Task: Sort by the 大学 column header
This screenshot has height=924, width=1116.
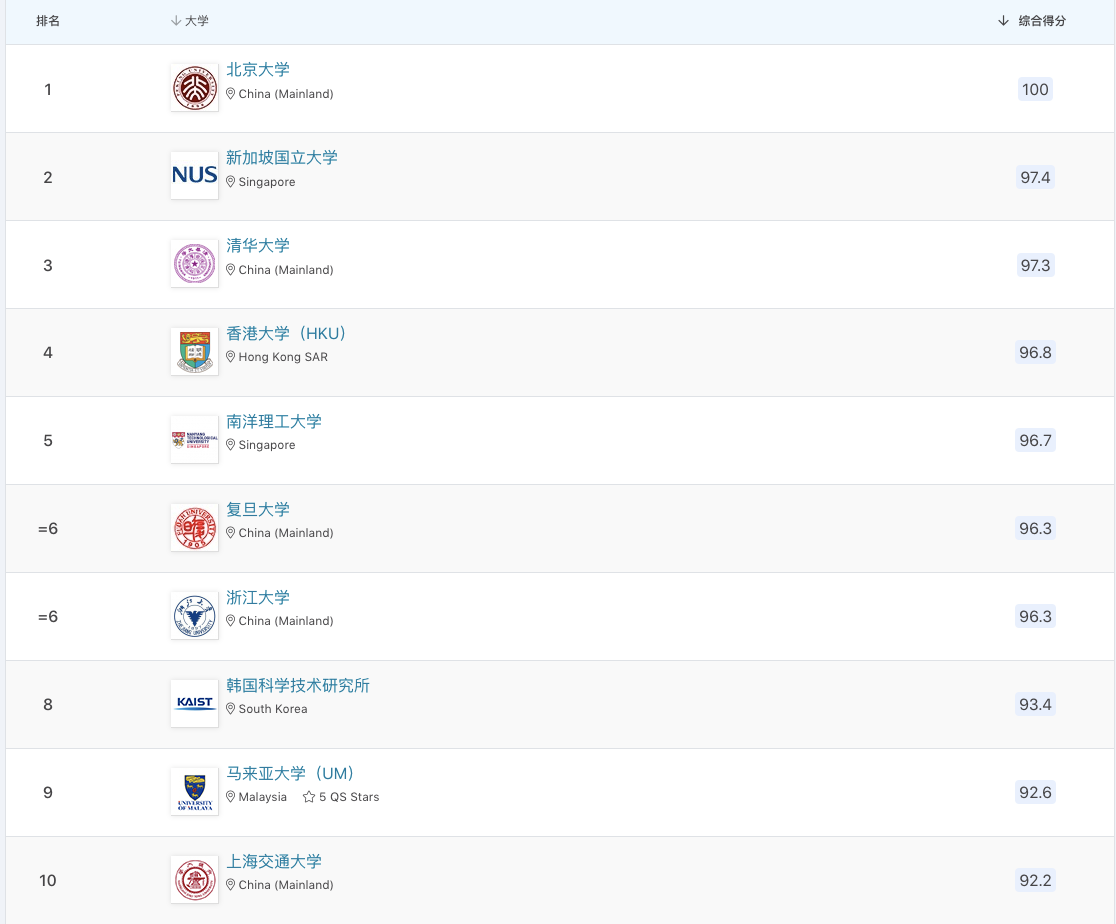Action: pyautogui.click(x=190, y=21)
